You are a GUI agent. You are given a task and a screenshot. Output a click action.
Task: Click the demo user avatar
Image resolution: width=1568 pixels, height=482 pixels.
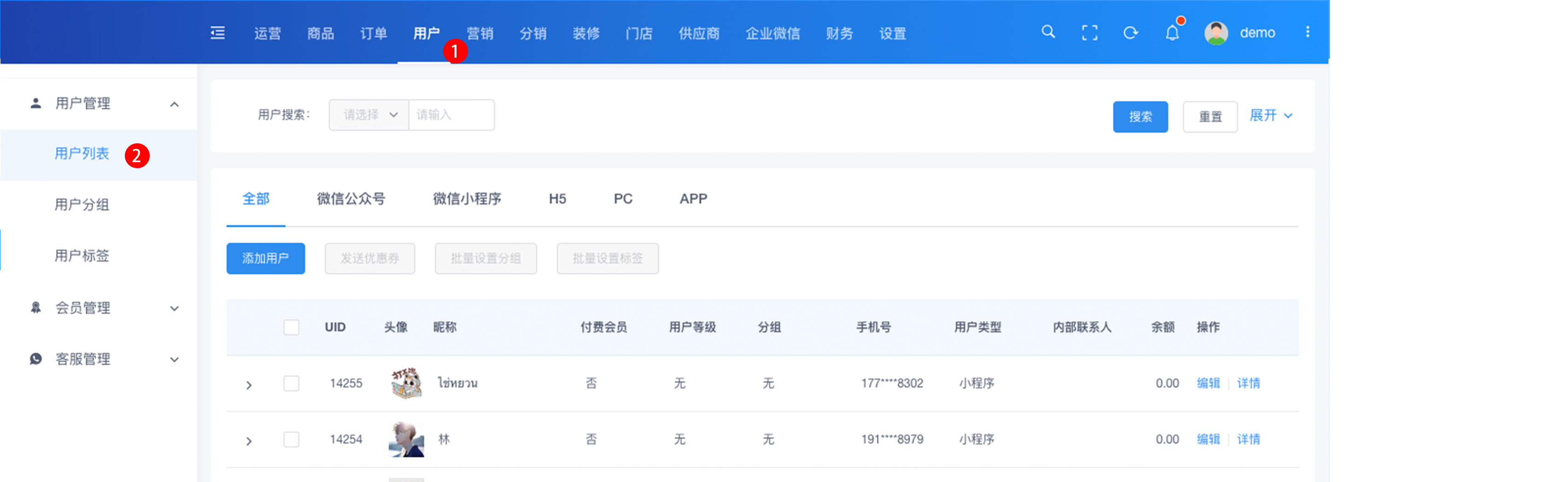pos(1216,33)
